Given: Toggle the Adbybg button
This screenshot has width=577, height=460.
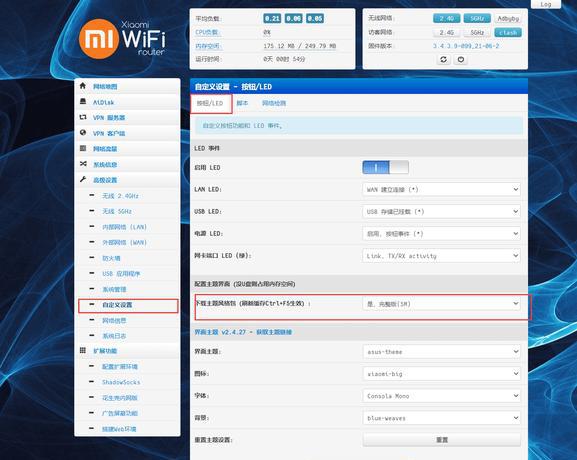Looking at the screenshot, I should point(508,18).
